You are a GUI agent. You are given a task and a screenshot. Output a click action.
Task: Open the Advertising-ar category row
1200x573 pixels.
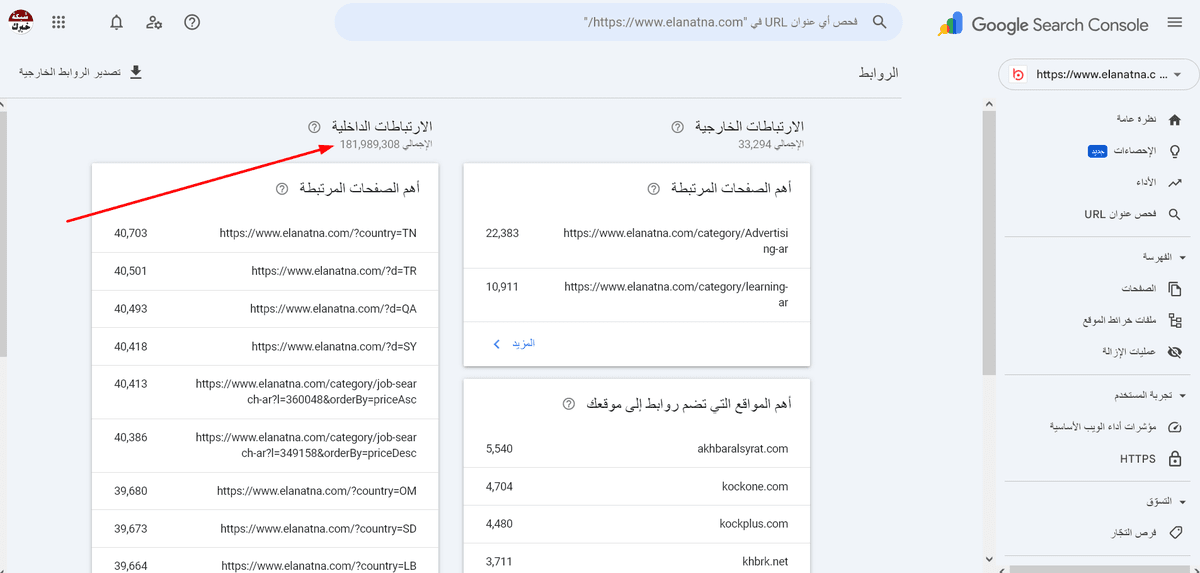click(637, 241)
